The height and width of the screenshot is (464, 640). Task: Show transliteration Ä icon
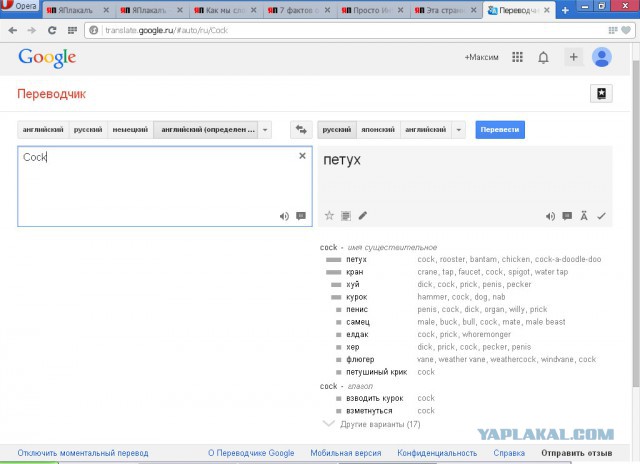point(584,216)
